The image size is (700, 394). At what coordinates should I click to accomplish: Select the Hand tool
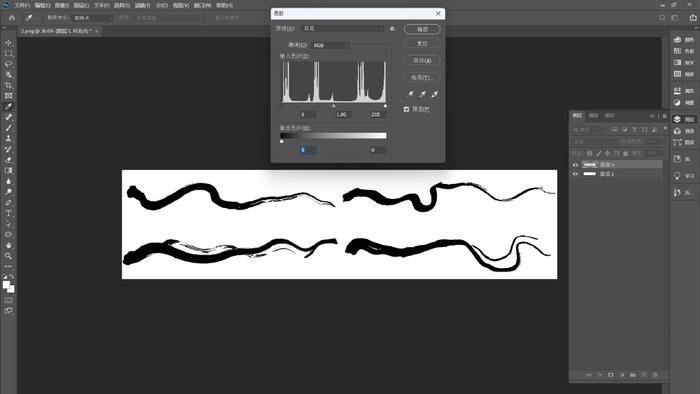coord(8,245)
